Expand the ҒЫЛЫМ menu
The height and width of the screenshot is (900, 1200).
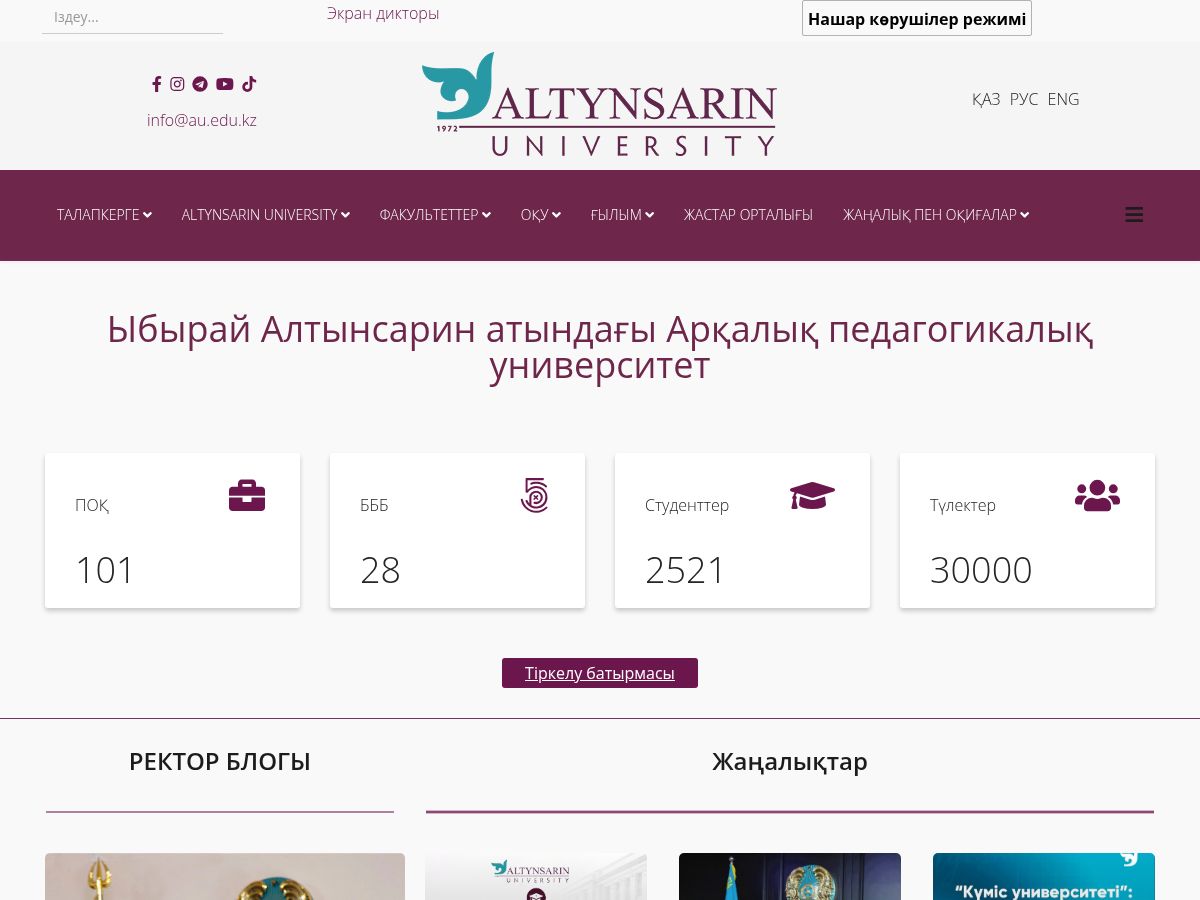(x=622, y=215)
